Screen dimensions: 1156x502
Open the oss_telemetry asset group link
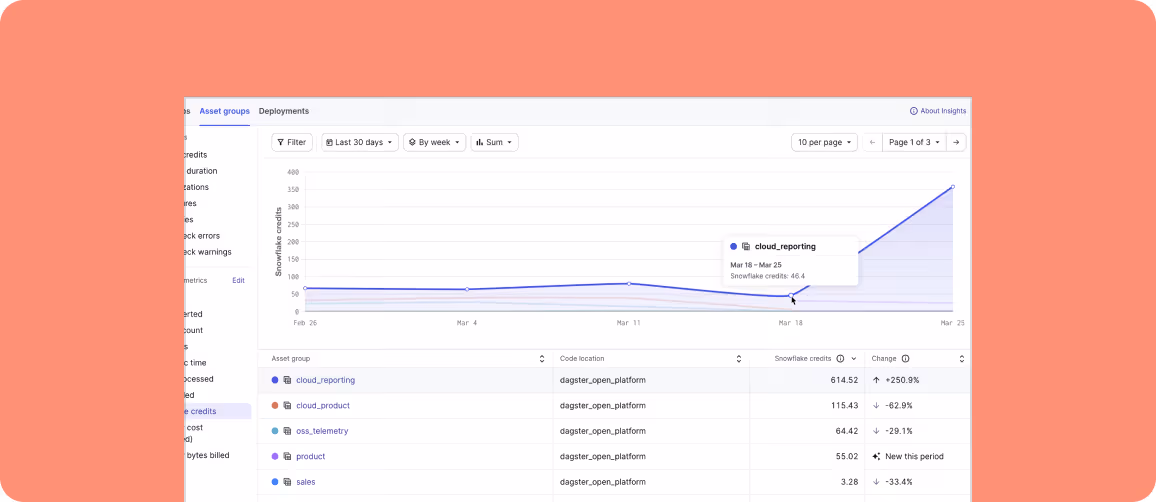pyautogui.click(x=322, y=431)
